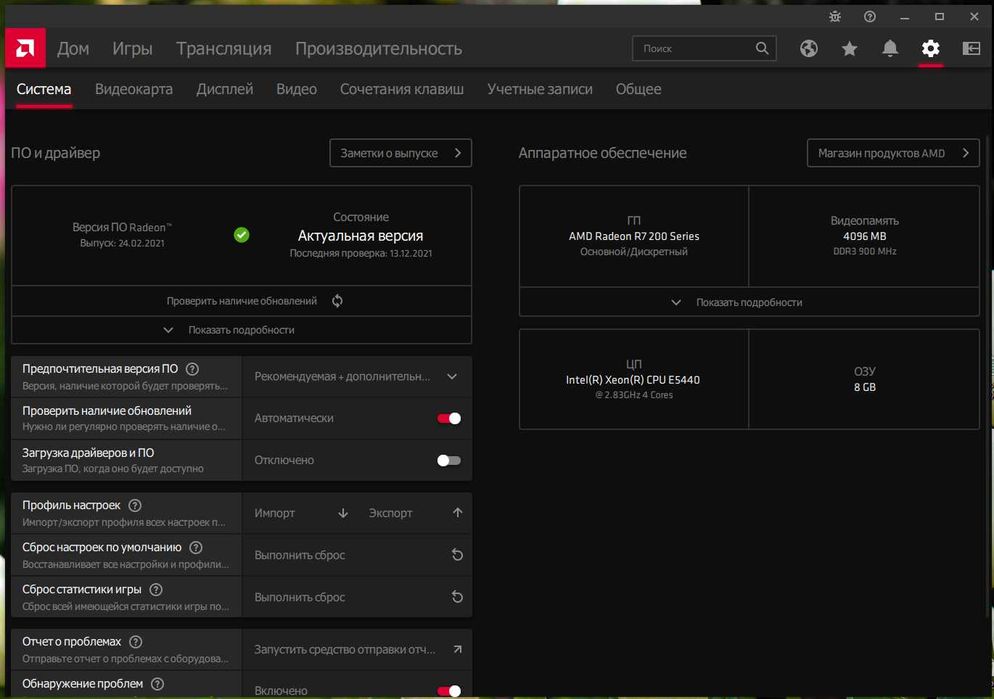This screenshot has width=994, height=699.
Task: Click the launch arrow for report tool
Action: coord(457,649)
